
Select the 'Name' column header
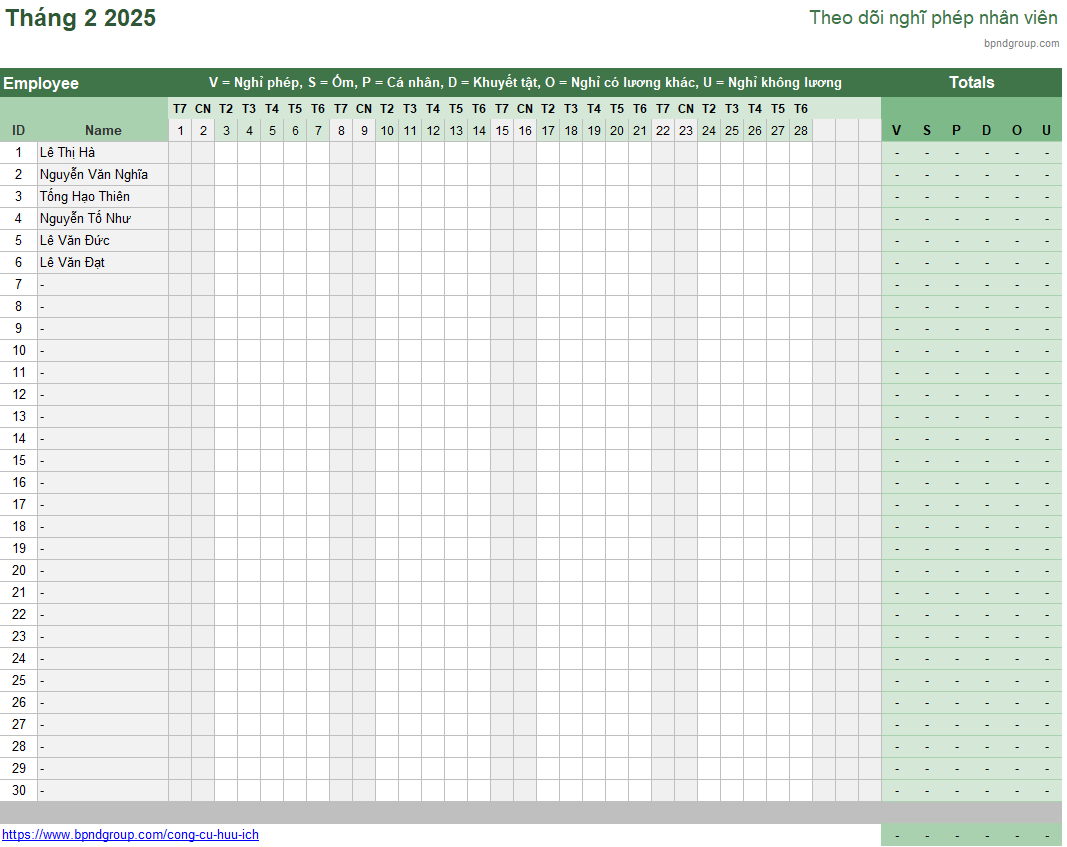(x=103, y=131)
